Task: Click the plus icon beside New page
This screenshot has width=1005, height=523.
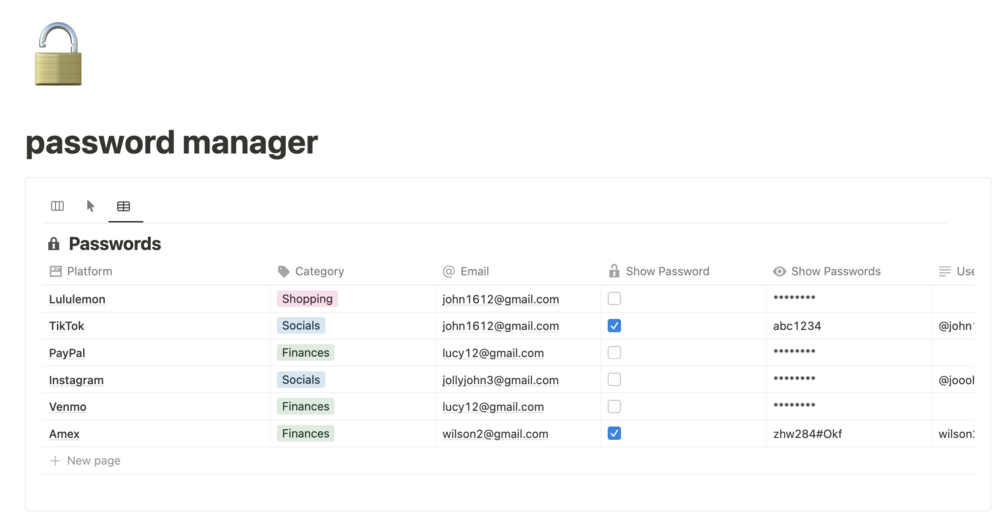Action: click(55, 461)
